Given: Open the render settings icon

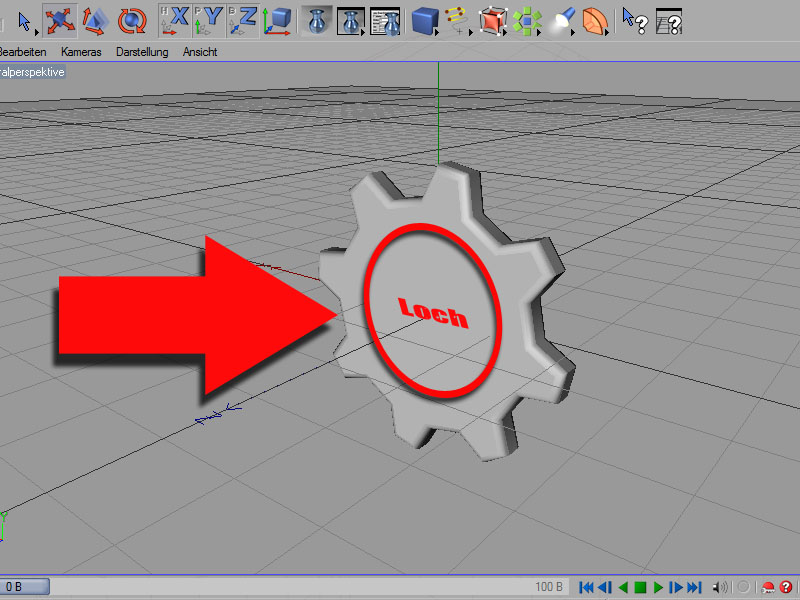Looking at the screenshot, I should (385, 21).
